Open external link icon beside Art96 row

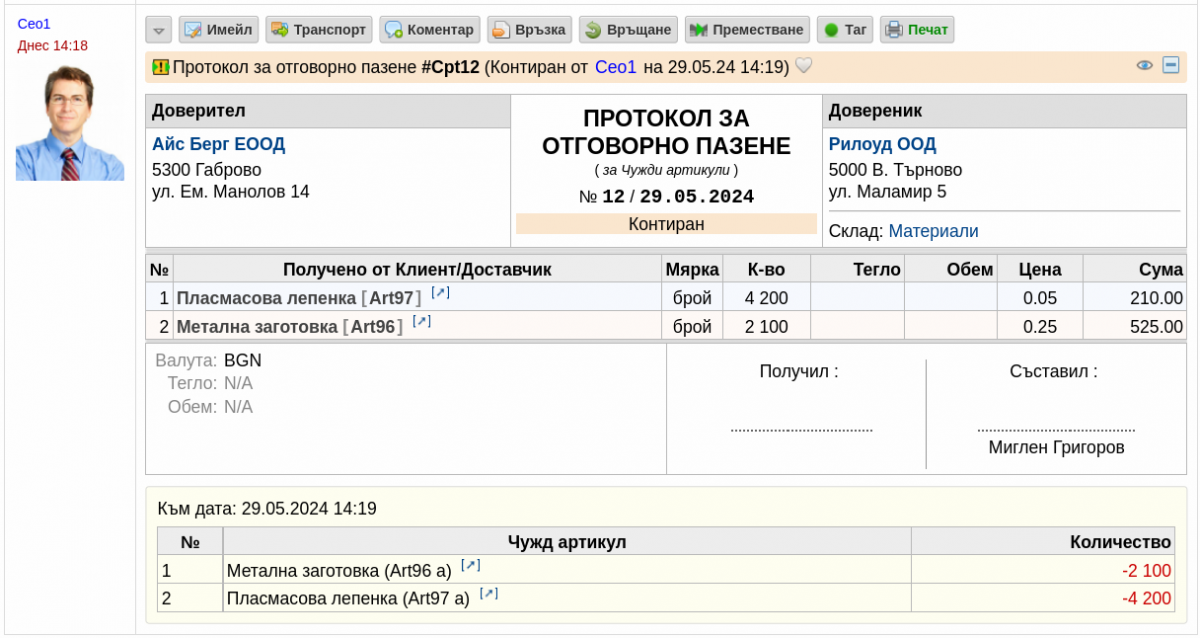[x=421, y=321]
